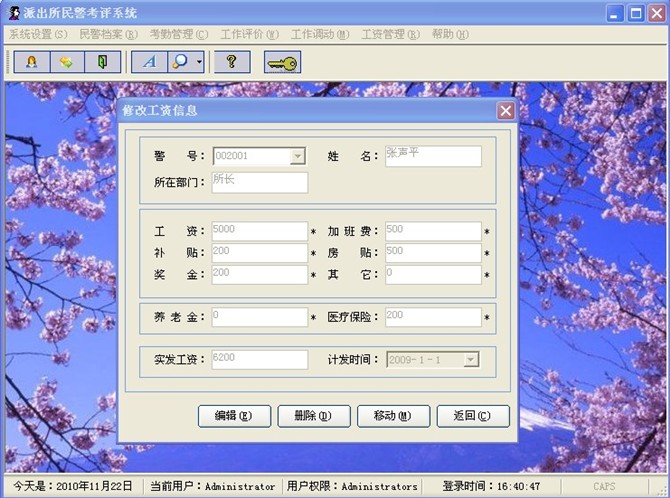Click the 奖金 input field
Screen dimensions: 670x498
260,275
